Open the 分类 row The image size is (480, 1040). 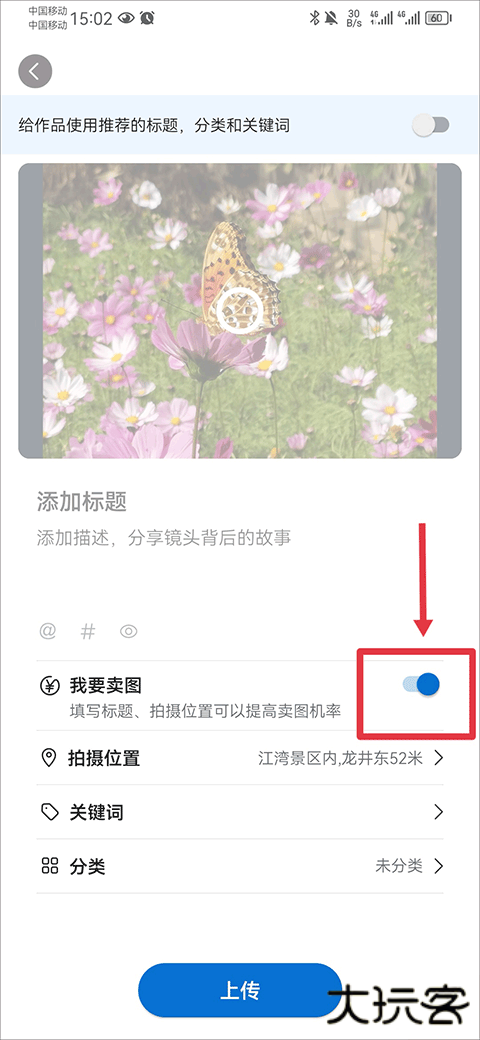point(240,866)
